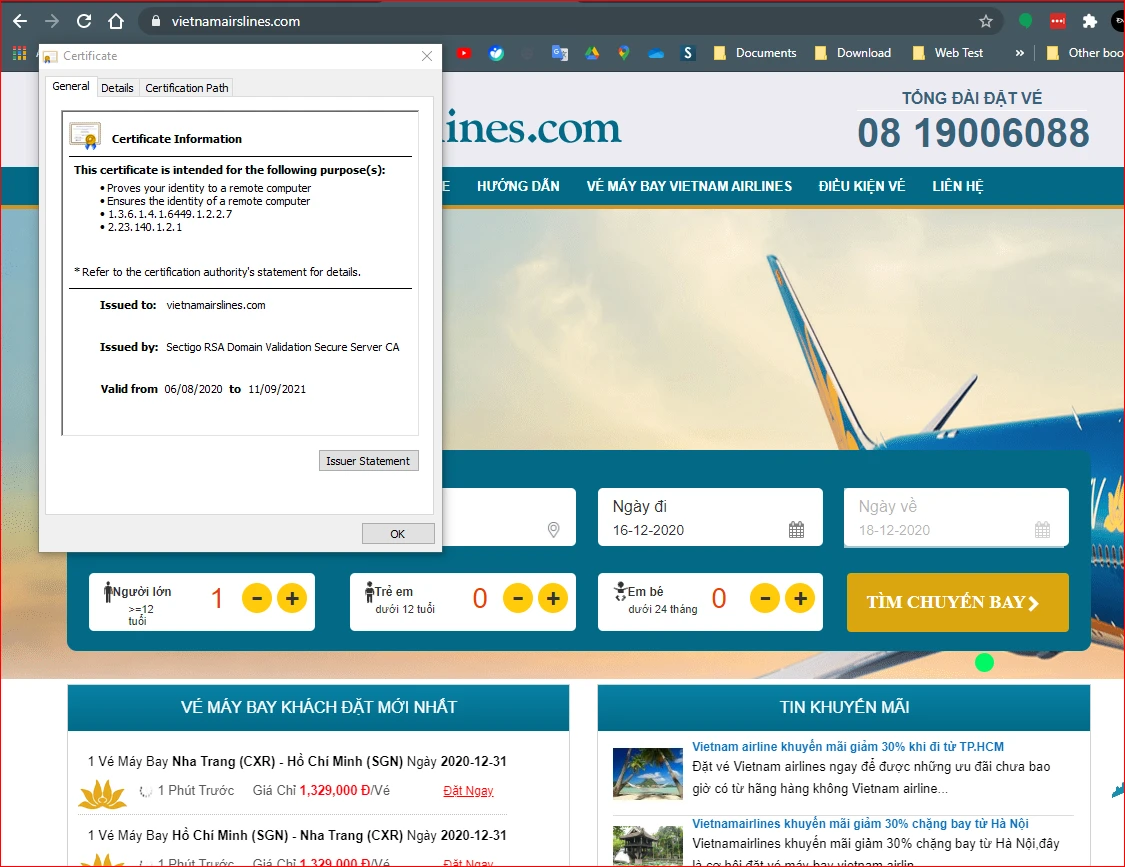Viewport: 1125px width, 867px height.
Task: Click the destination location pin icon
Action: [553, 530]
